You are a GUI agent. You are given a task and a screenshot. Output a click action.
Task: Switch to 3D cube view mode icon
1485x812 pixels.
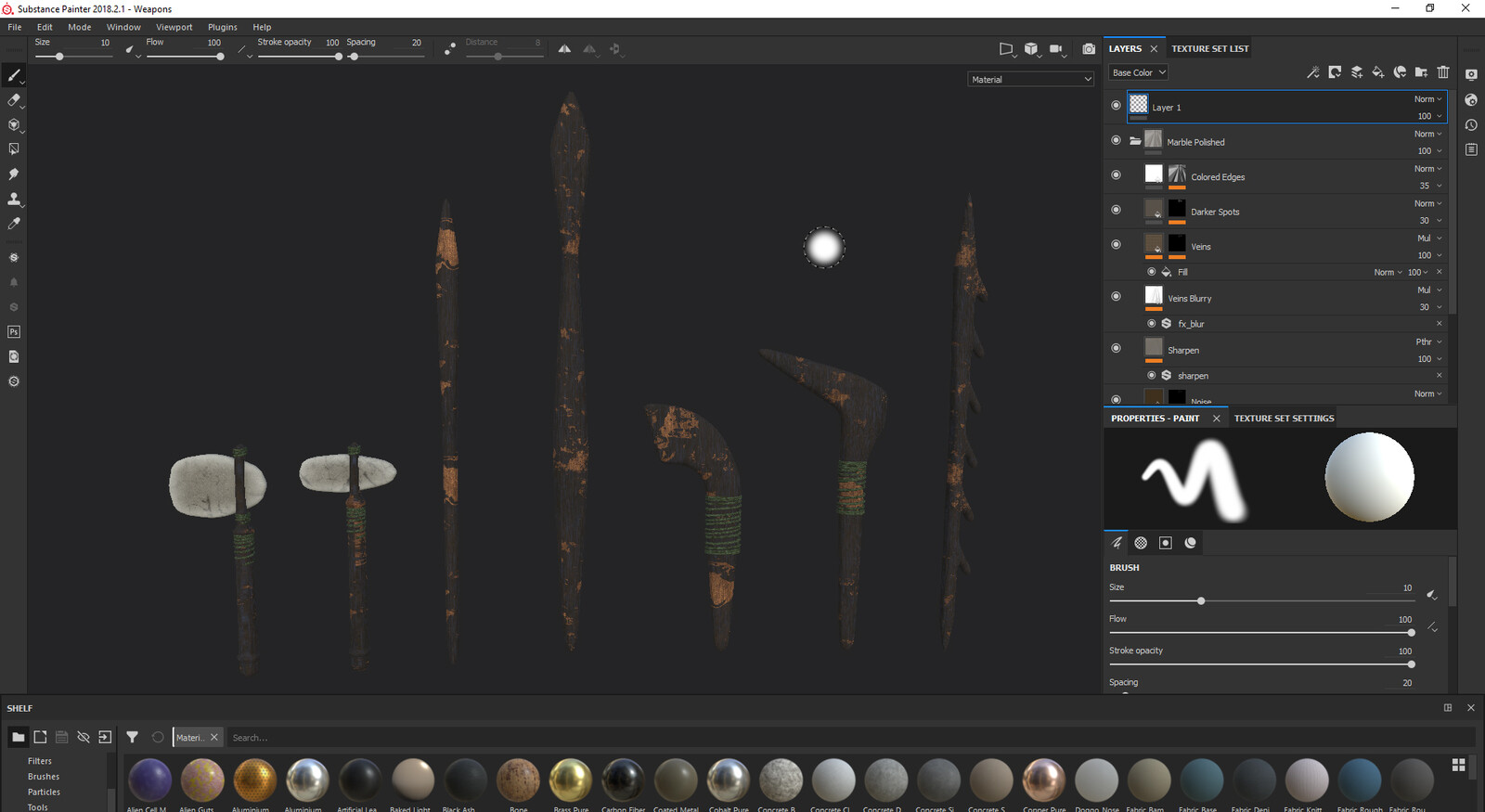pyautogui.click(x=1031, y=48)
